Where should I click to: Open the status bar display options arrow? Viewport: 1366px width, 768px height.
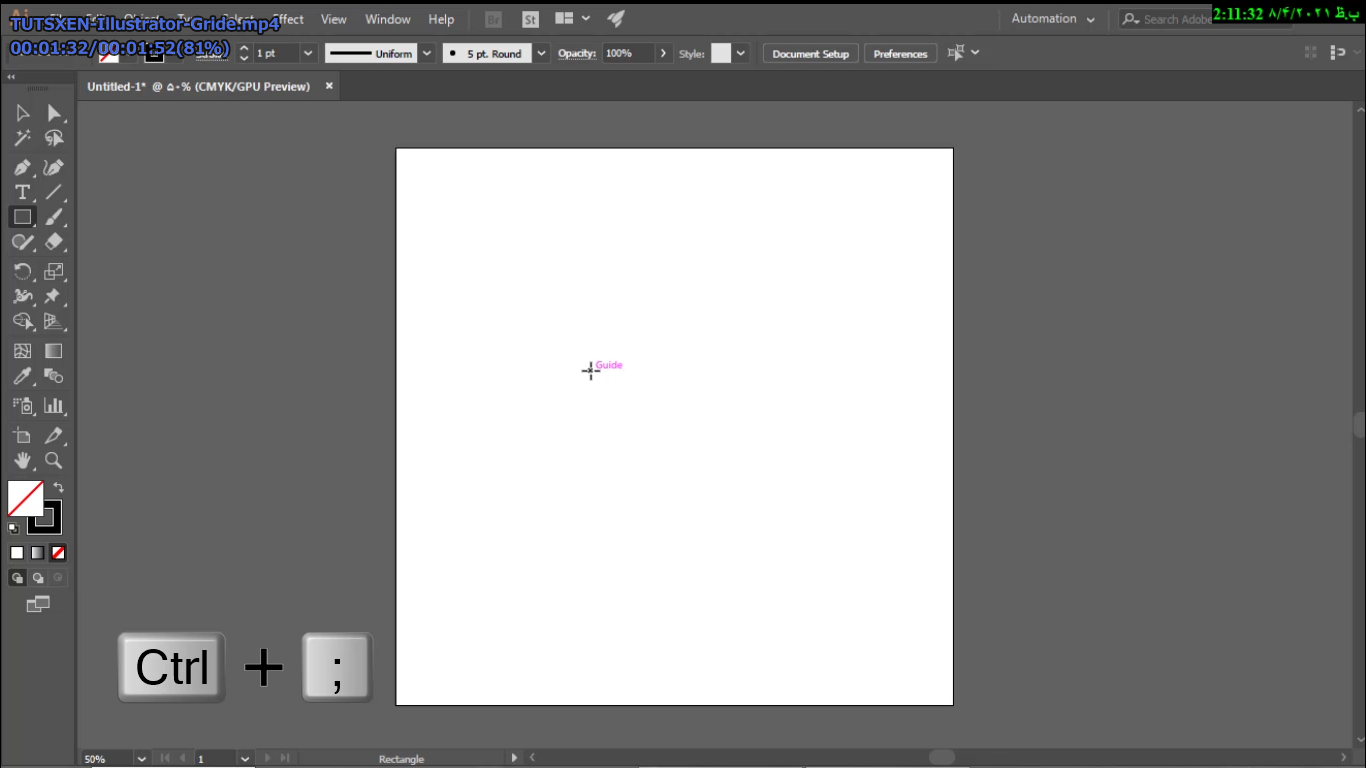click(515, 759)
